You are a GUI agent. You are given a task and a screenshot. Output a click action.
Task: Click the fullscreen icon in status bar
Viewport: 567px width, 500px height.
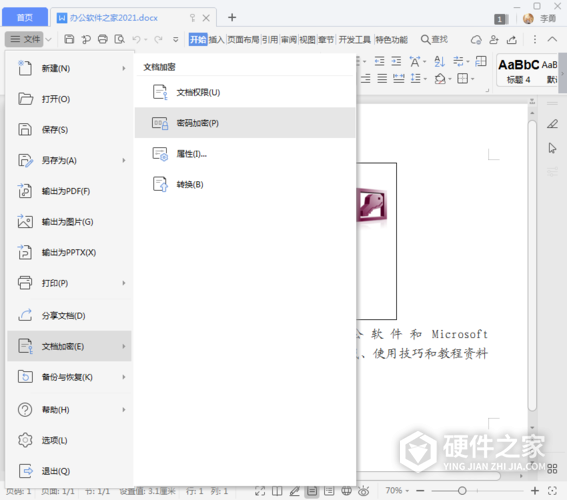pyautogui.click(x=260, y=491)
